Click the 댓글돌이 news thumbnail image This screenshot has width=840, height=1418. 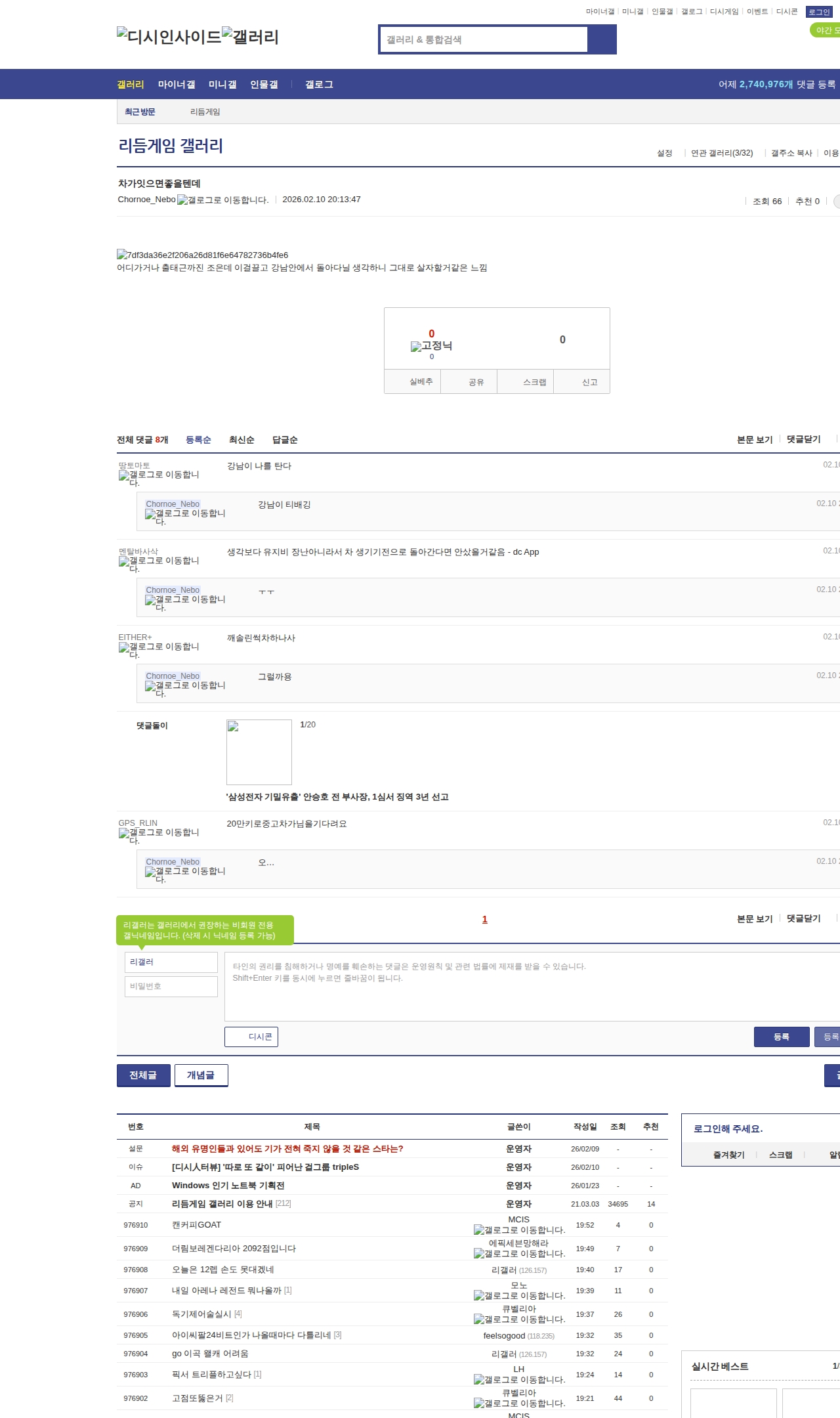(259, 752)
